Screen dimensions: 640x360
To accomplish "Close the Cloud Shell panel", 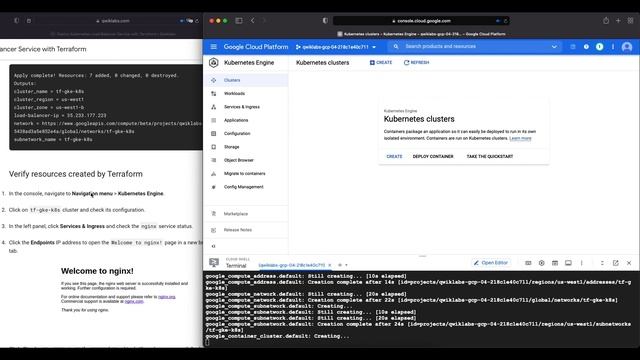I will click(629, 263).
